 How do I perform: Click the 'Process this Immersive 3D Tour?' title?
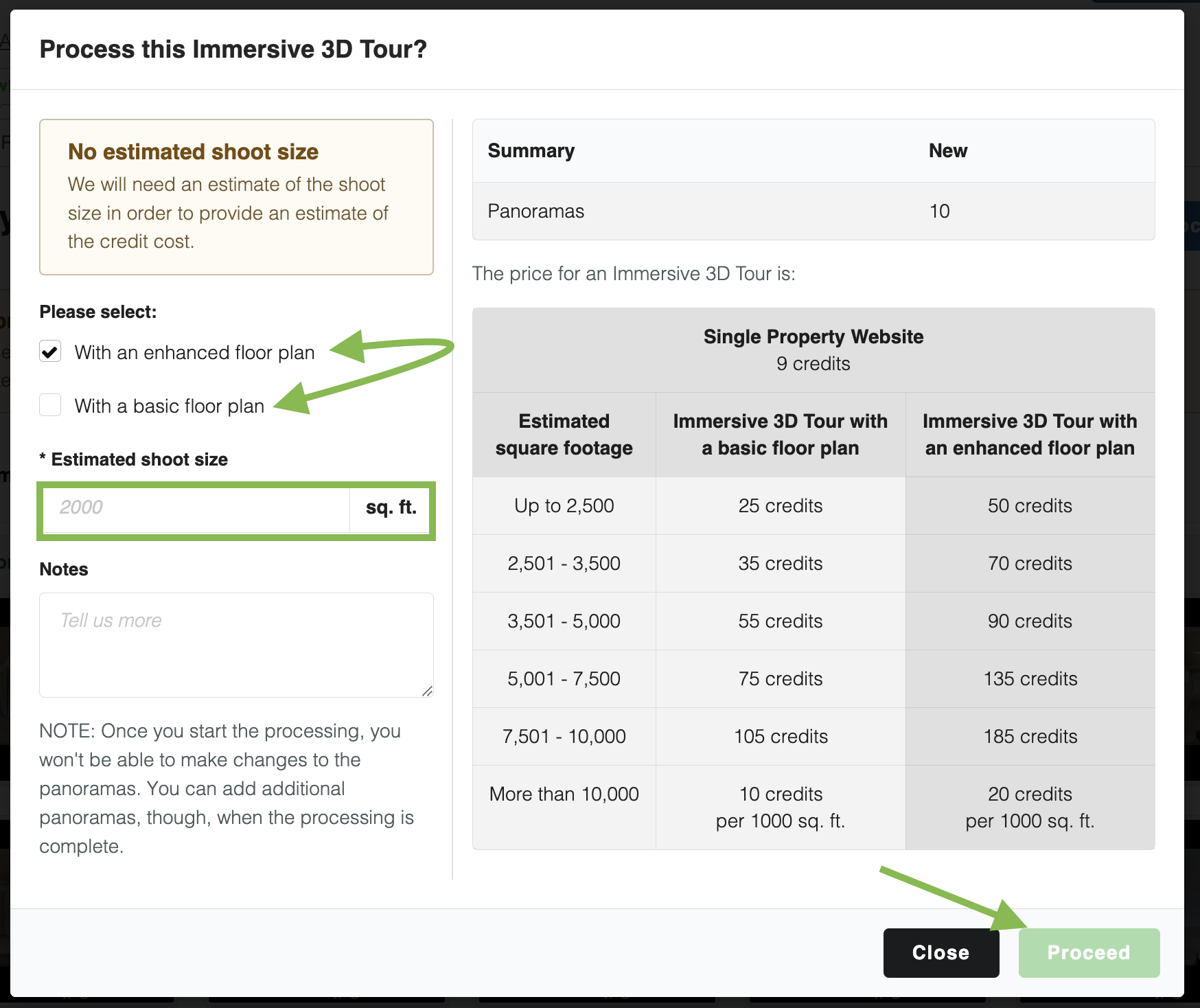point(233,49)
